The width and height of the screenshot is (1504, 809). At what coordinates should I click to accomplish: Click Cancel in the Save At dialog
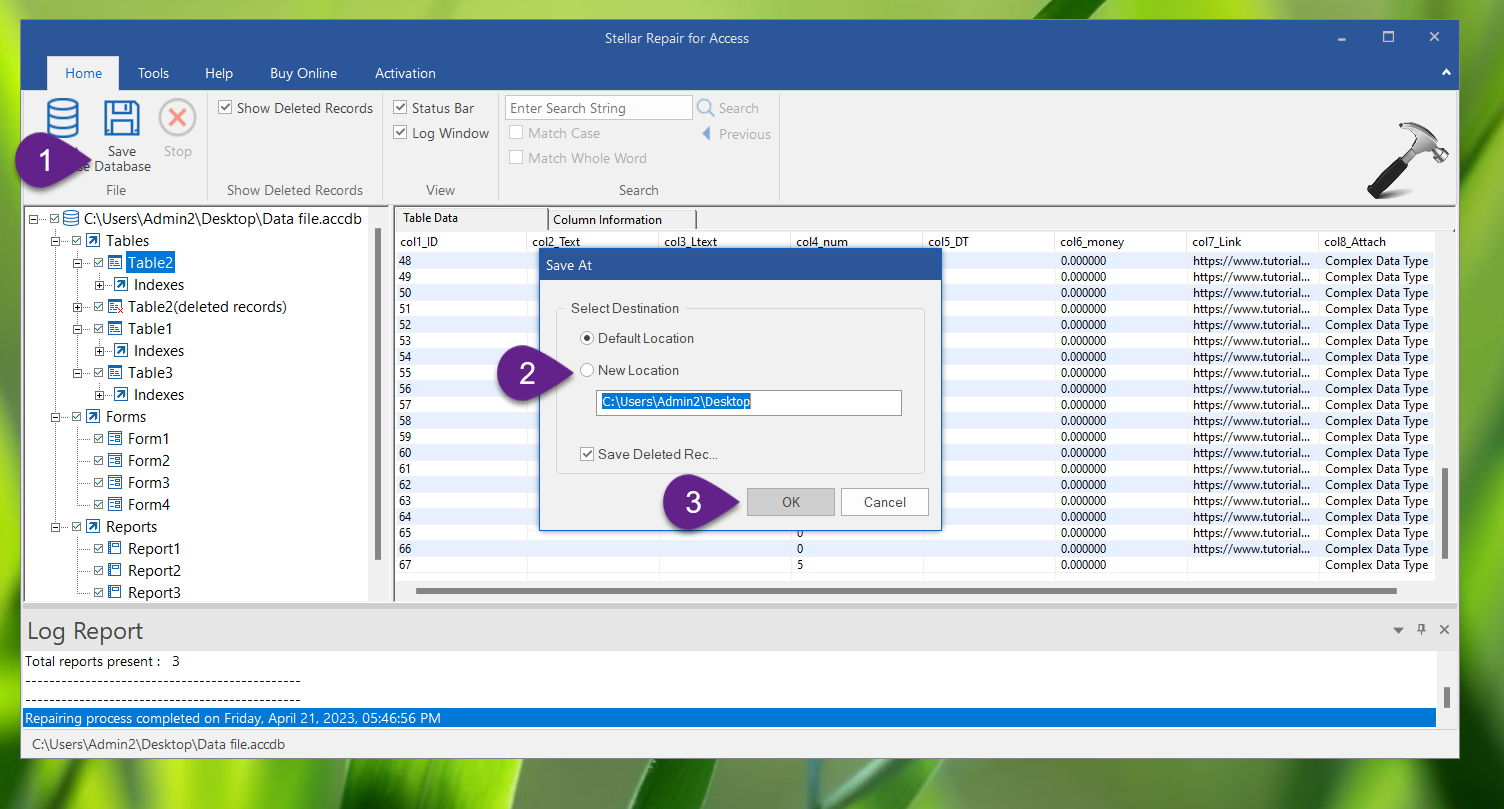[884, 502]
